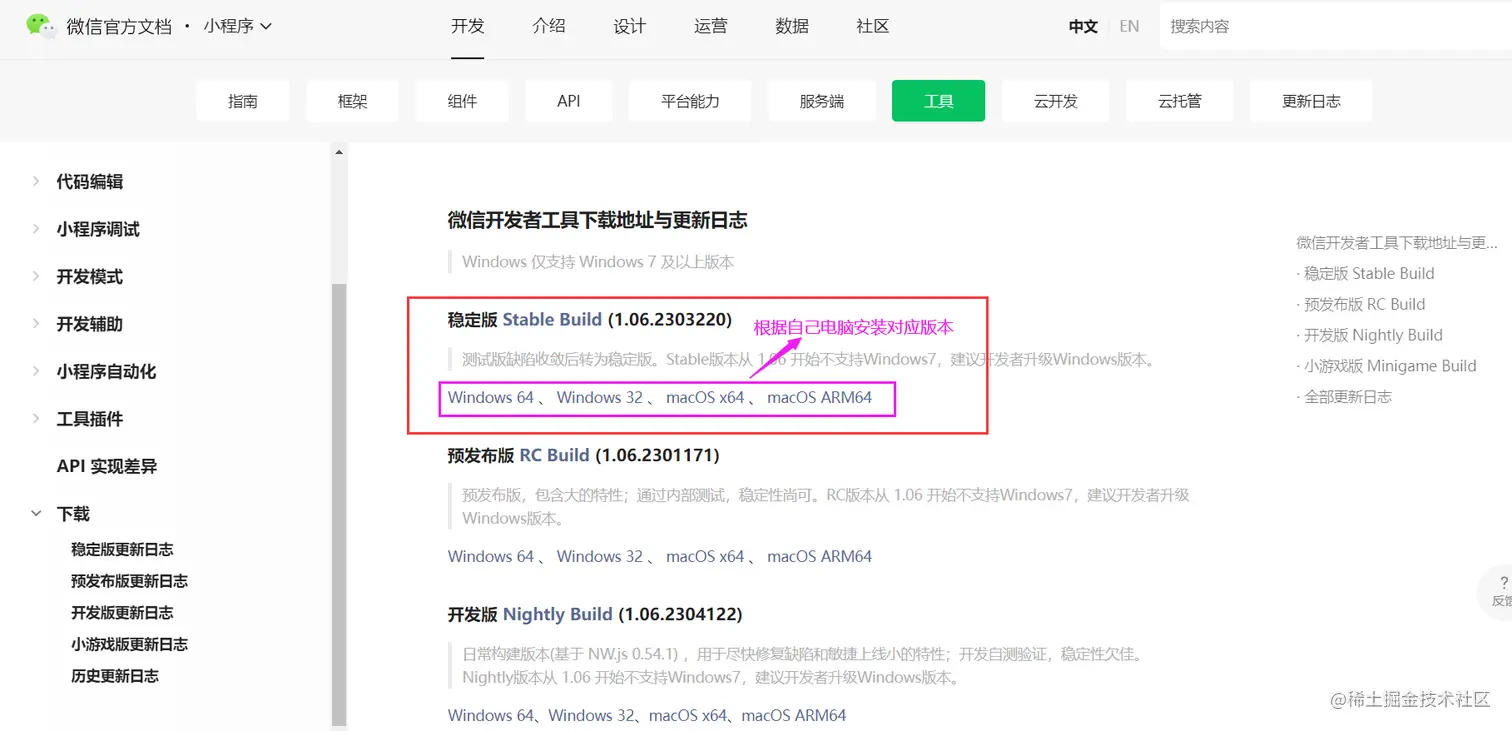Open the green 工具 section button
Viewport: 1512px width, 731px height.
[x=939, y=101]
